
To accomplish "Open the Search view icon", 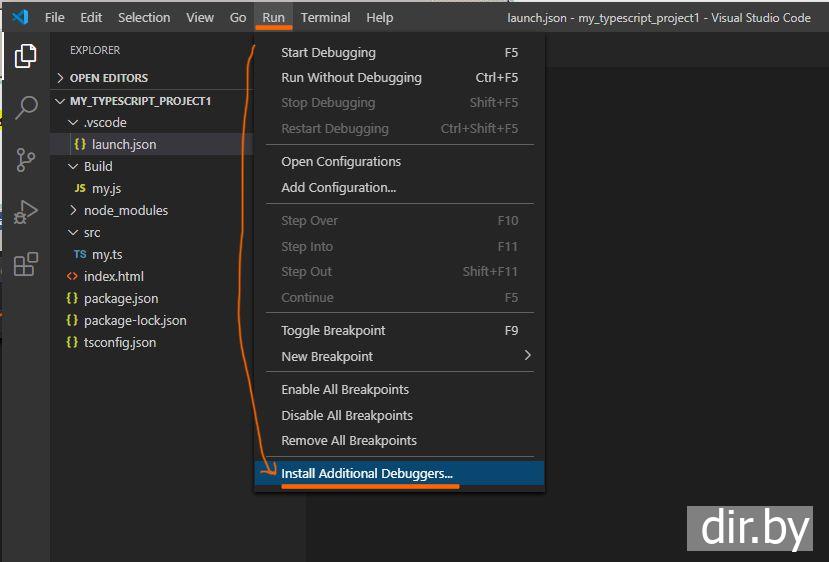I will (x=25, y=107).
